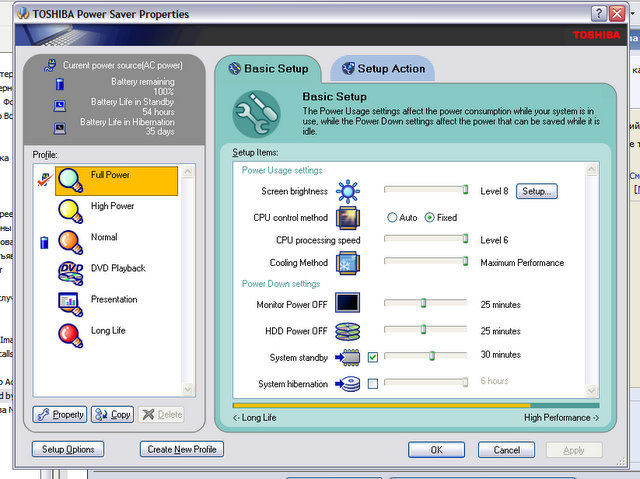Click the 'Maximum Performance' cooling value
This screenshot has width=640, height=479.
pos(522,263)
